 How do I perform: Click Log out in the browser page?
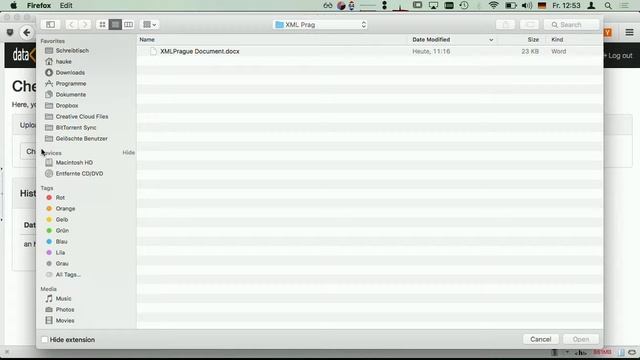pyautogui.click(x=620, y=56)
